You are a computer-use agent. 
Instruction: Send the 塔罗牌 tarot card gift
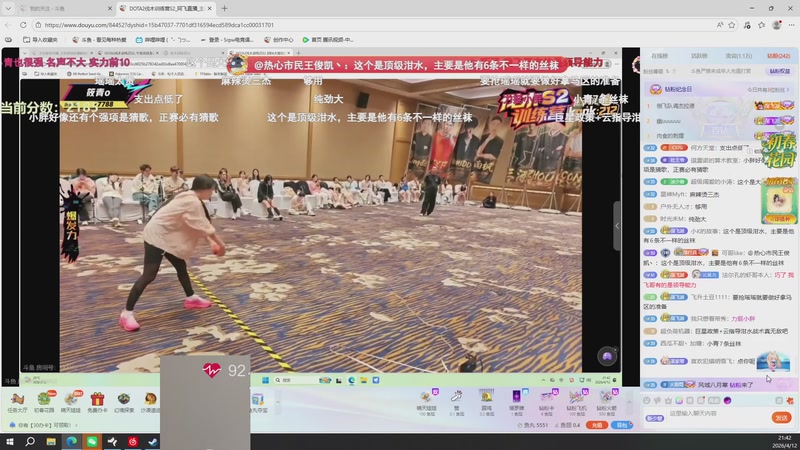pos(516,403)
